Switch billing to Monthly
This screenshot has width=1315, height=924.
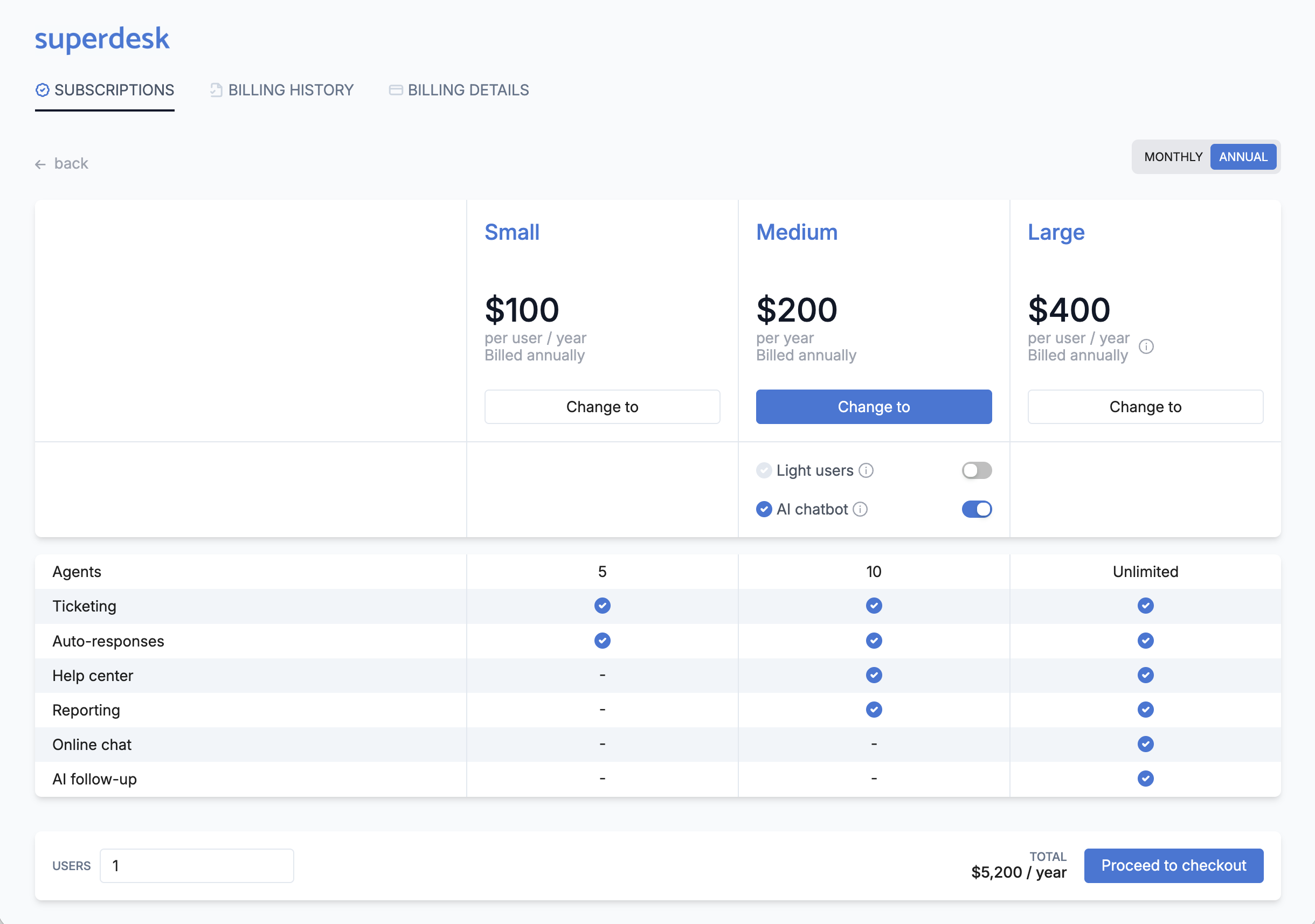[x=1173, y=157]
